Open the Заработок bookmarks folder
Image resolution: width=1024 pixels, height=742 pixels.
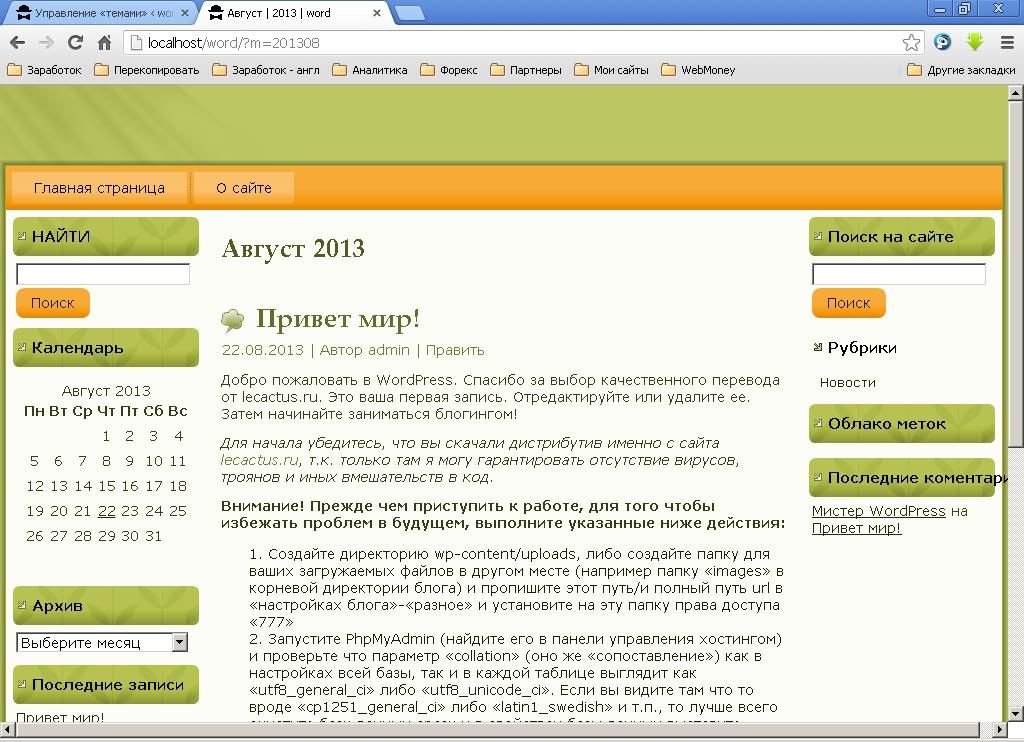click(x=44, y=70)
